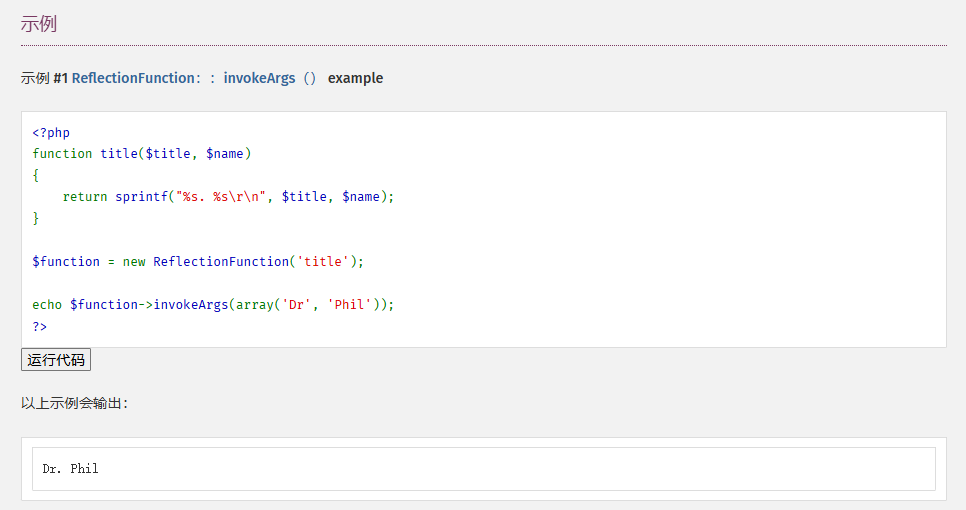The image size is (966, 510).
Task: Click the sprintf function name in code
Action: tap(141, 197)
